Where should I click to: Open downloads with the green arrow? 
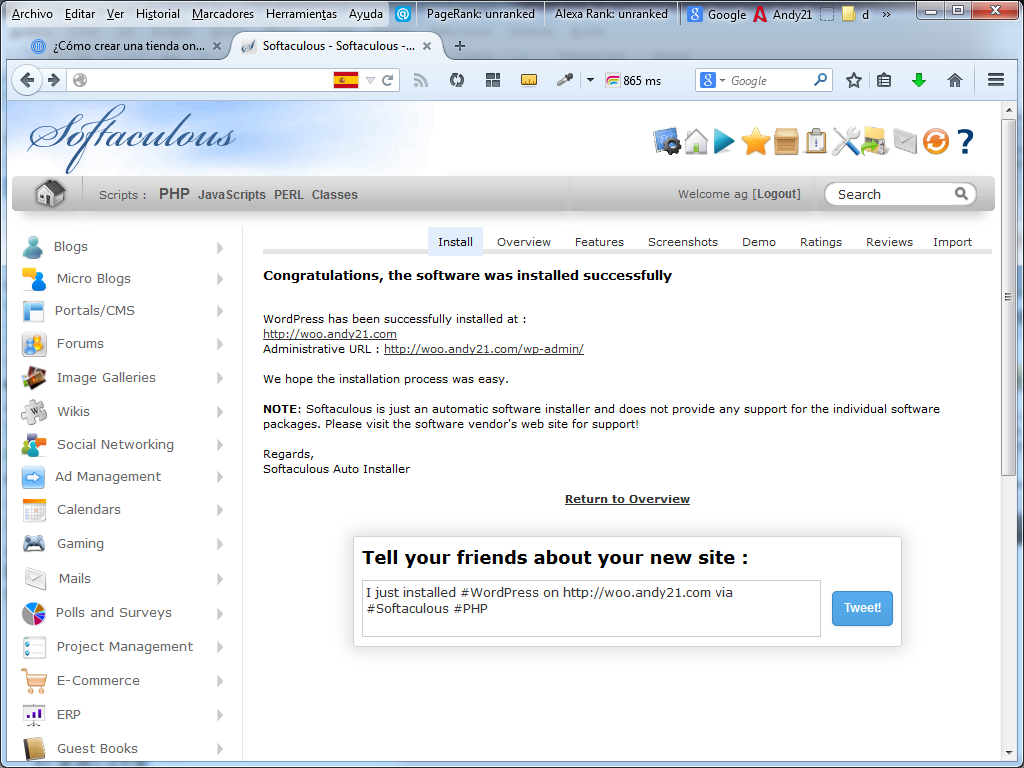[919, 80]
